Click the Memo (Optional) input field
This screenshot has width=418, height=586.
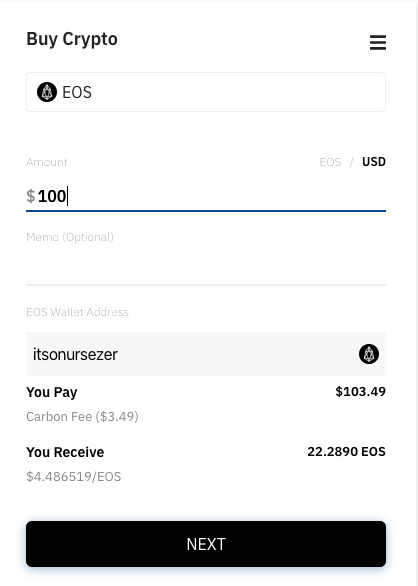point(206,266)
